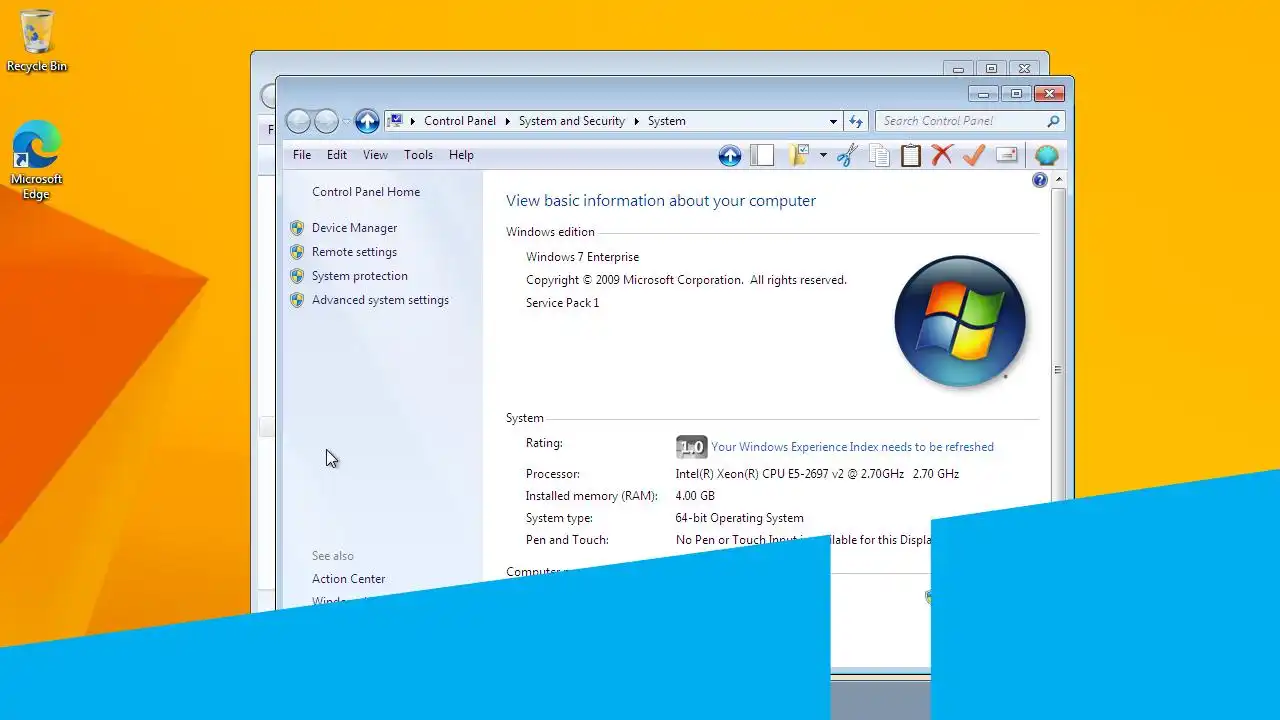Screen dimensions: 1280x720
Task: Click the E-mail envelope toolbar icon
Action: coord(1007,155)
